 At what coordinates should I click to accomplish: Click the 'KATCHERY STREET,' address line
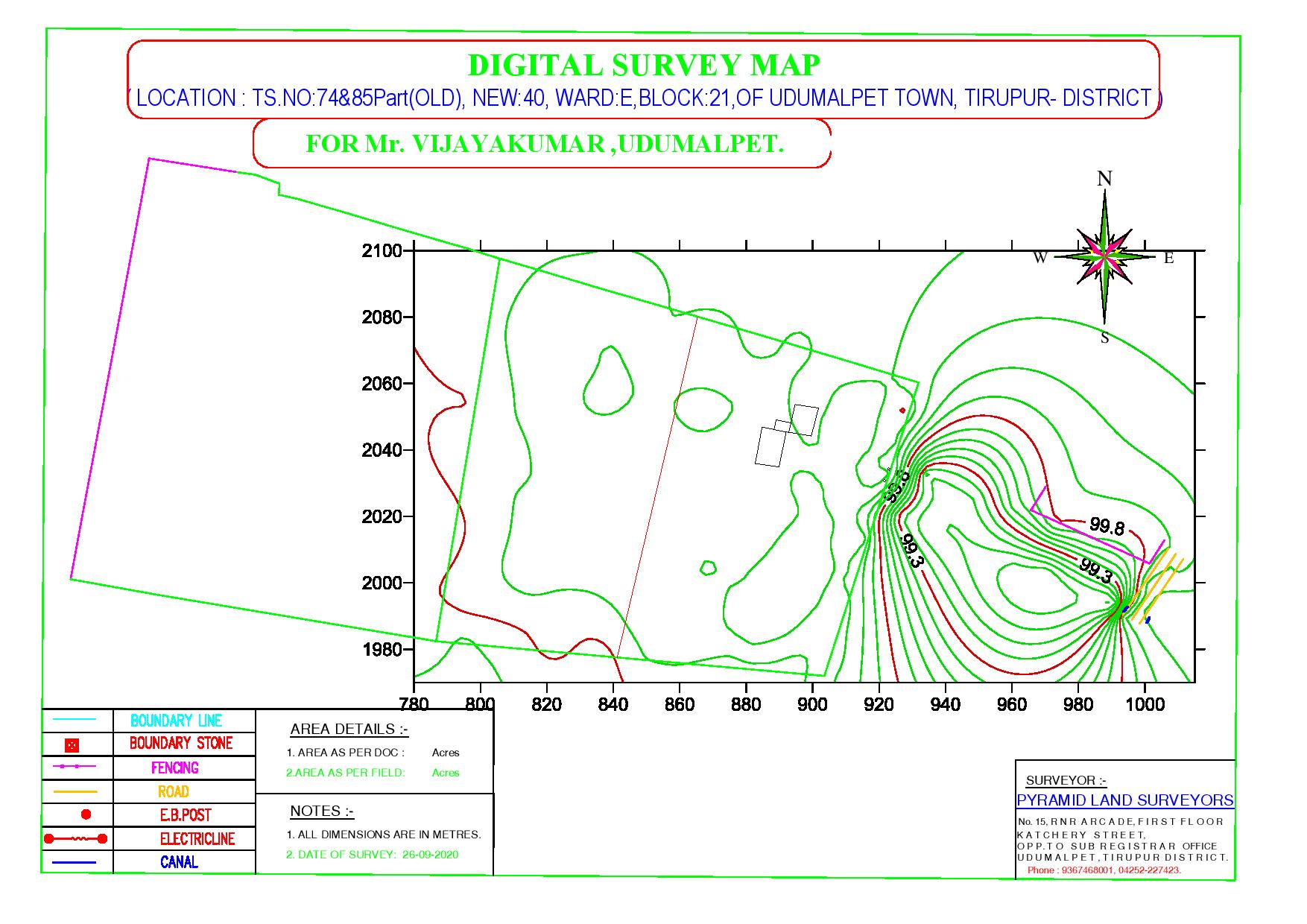pyautogui.click(x=1081, y=835)
